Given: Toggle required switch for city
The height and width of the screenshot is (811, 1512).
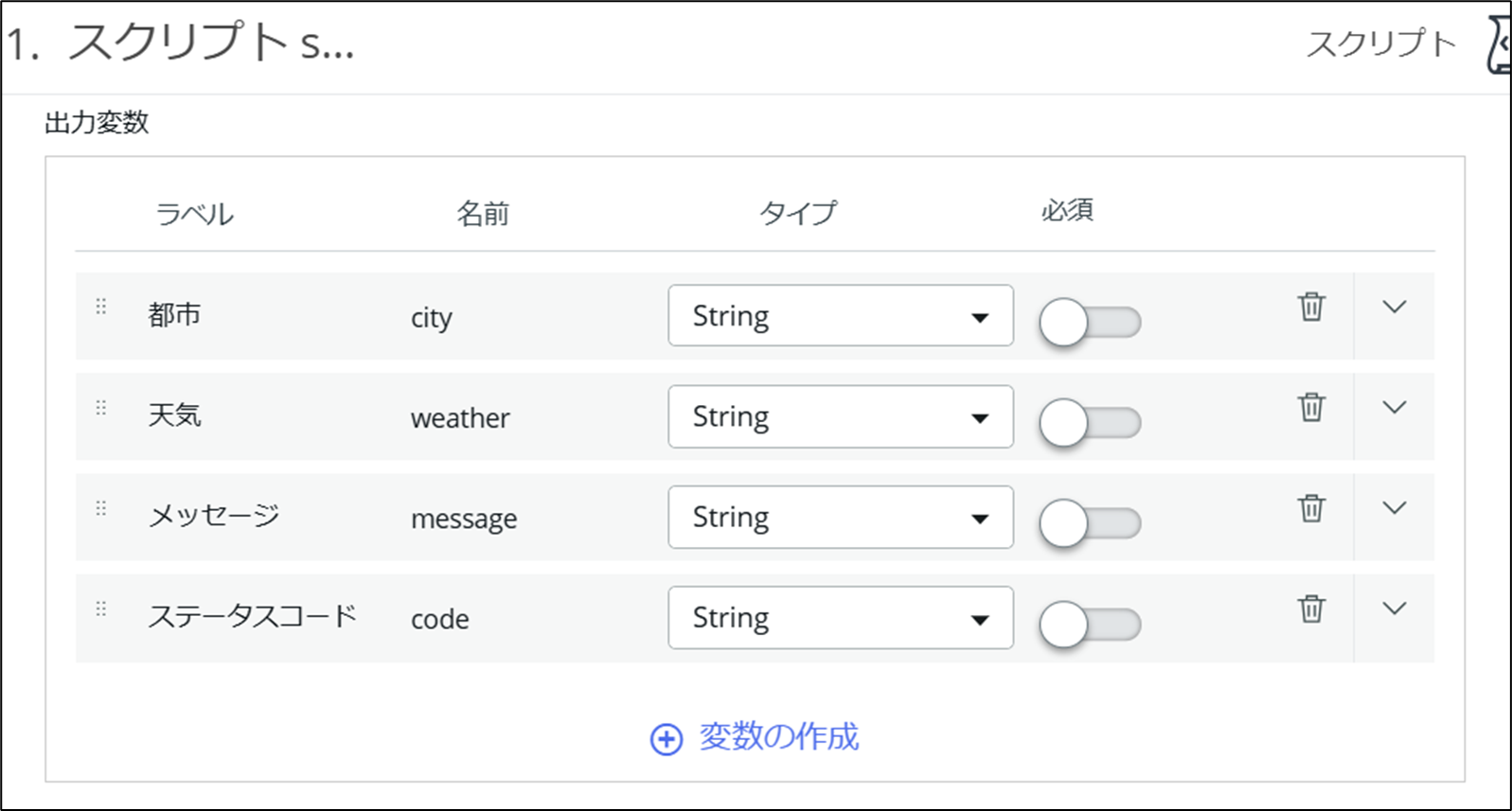Looking at the screenshot, I should (1090, 323).
